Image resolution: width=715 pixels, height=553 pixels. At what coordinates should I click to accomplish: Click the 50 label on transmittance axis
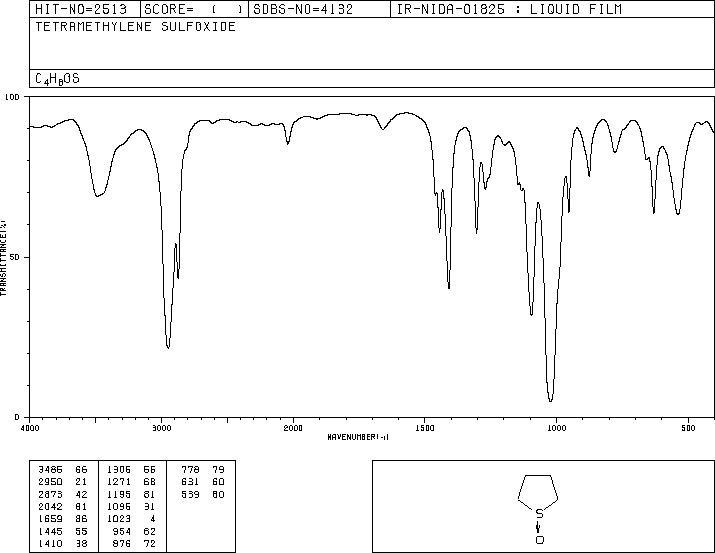click(15, 257)
